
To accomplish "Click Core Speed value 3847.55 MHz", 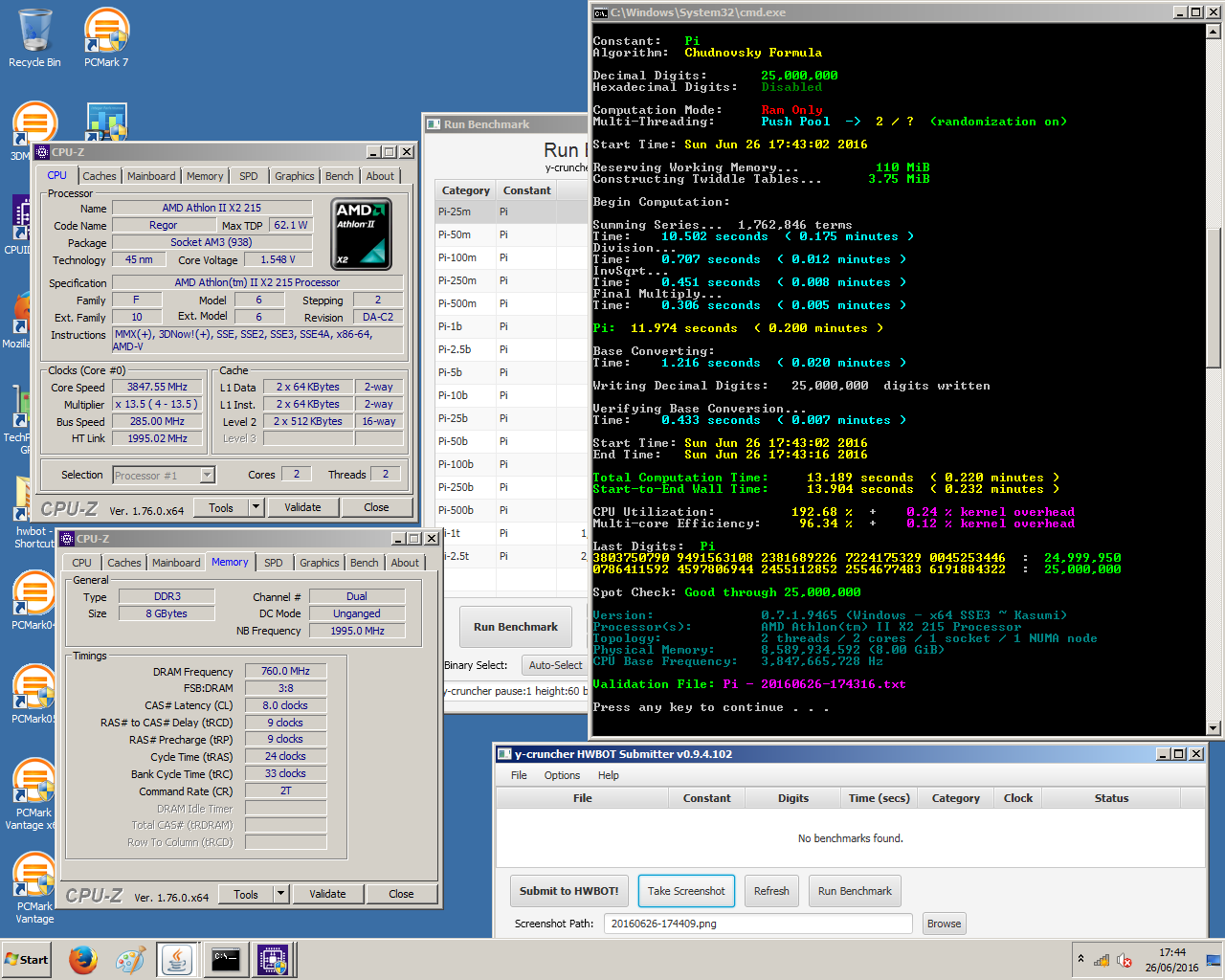I will (157, 387).
